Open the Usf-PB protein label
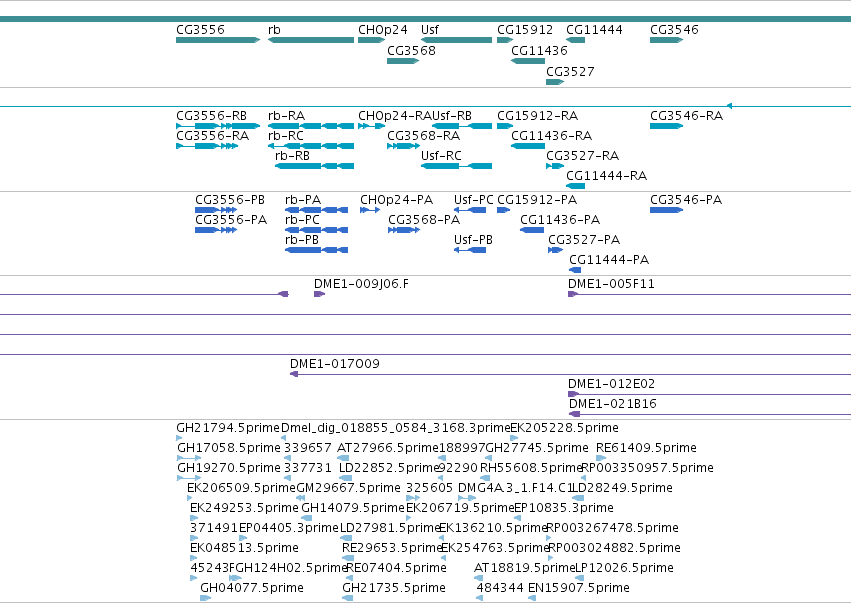The width and height of the screenshot is (851, 603). pos(473,240)
